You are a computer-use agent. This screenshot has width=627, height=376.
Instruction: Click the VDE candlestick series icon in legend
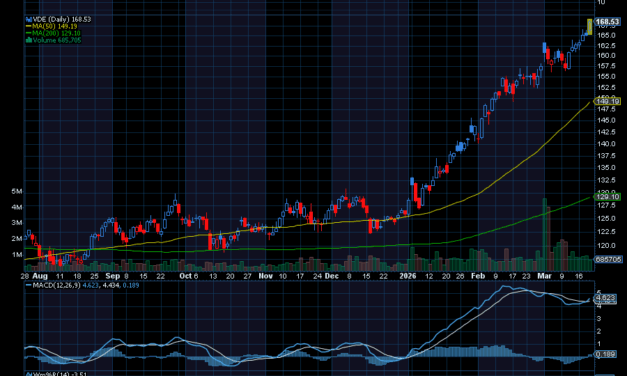click(x=28, y=19)
